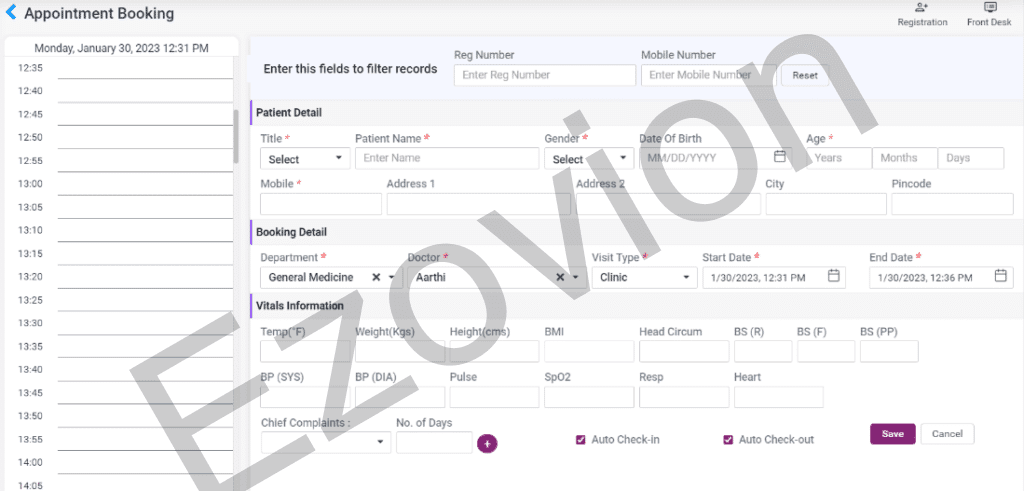Clear the Aarthi doctor selection

click(x=560, y=277)
